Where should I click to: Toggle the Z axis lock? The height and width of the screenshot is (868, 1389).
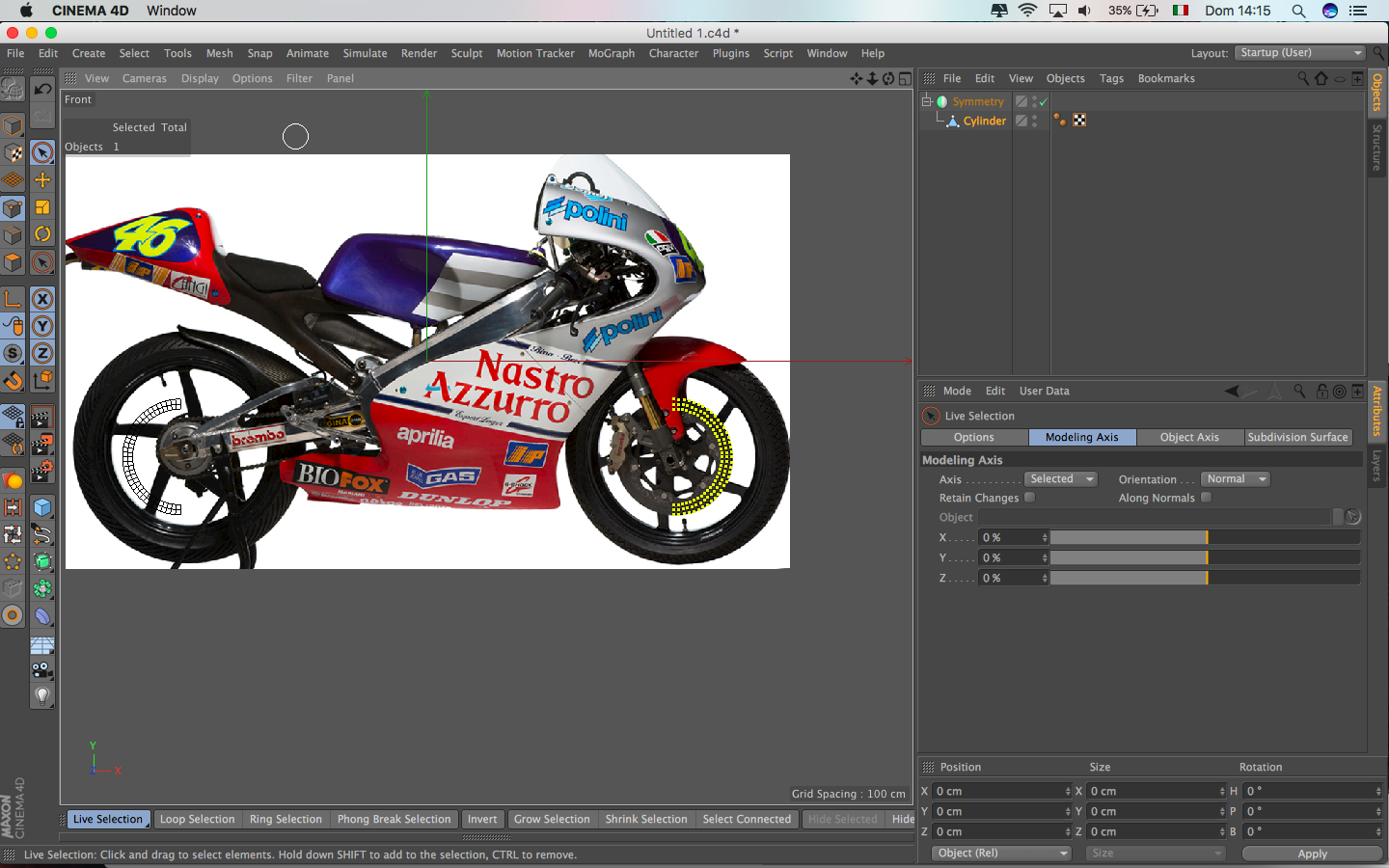42,353
